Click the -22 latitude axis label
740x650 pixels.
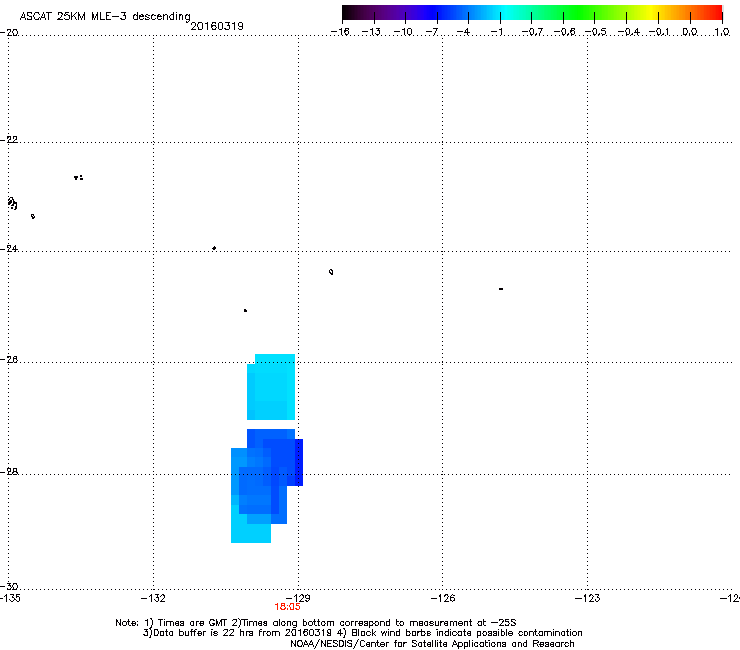coord(9,140)
